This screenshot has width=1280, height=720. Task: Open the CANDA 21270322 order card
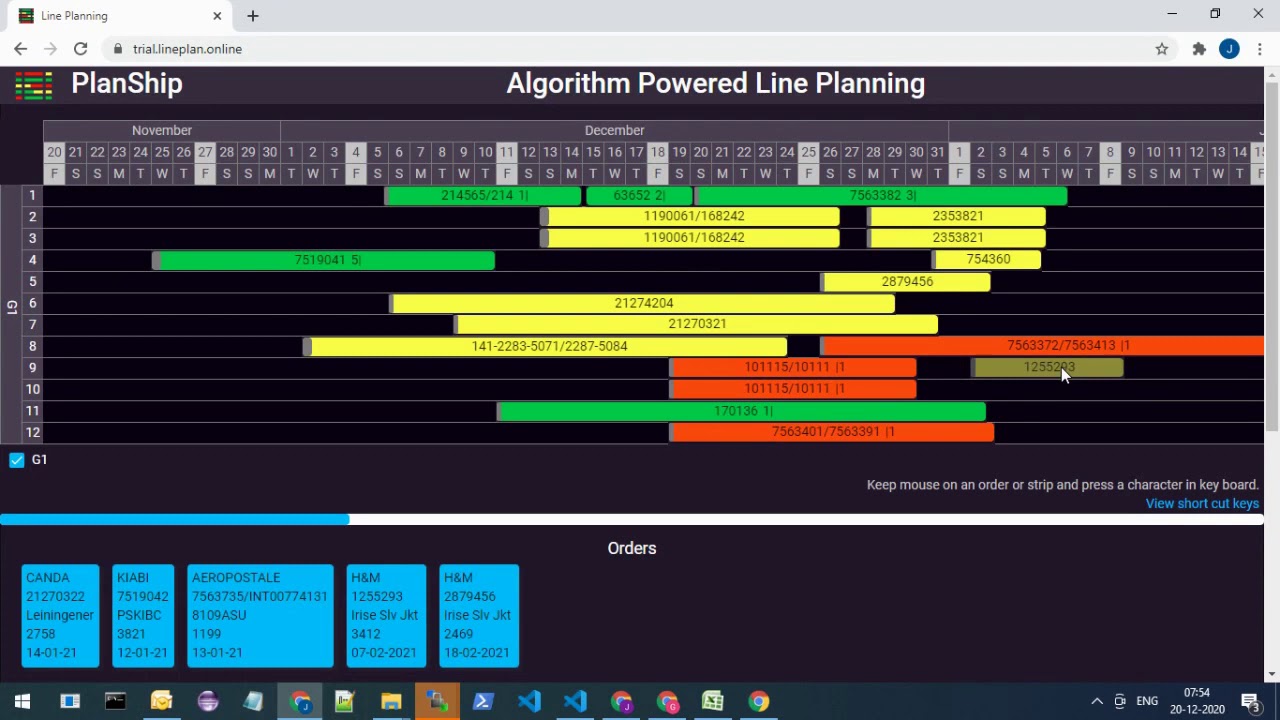pyautogui.click(x=60, y=615)
